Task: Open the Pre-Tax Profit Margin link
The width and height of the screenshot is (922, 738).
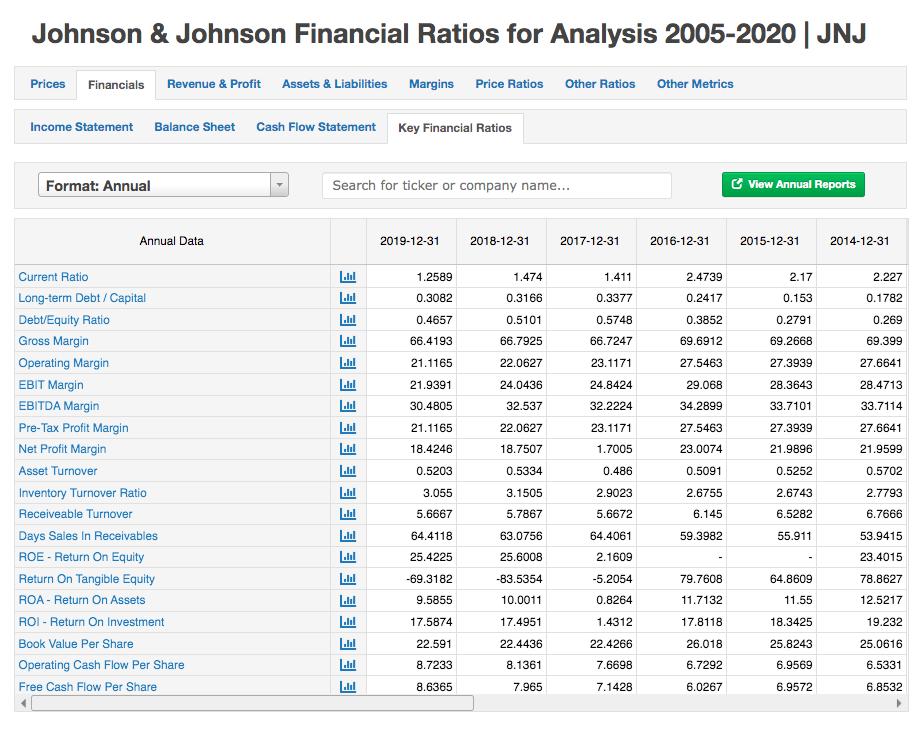Action: coord(74,428)
